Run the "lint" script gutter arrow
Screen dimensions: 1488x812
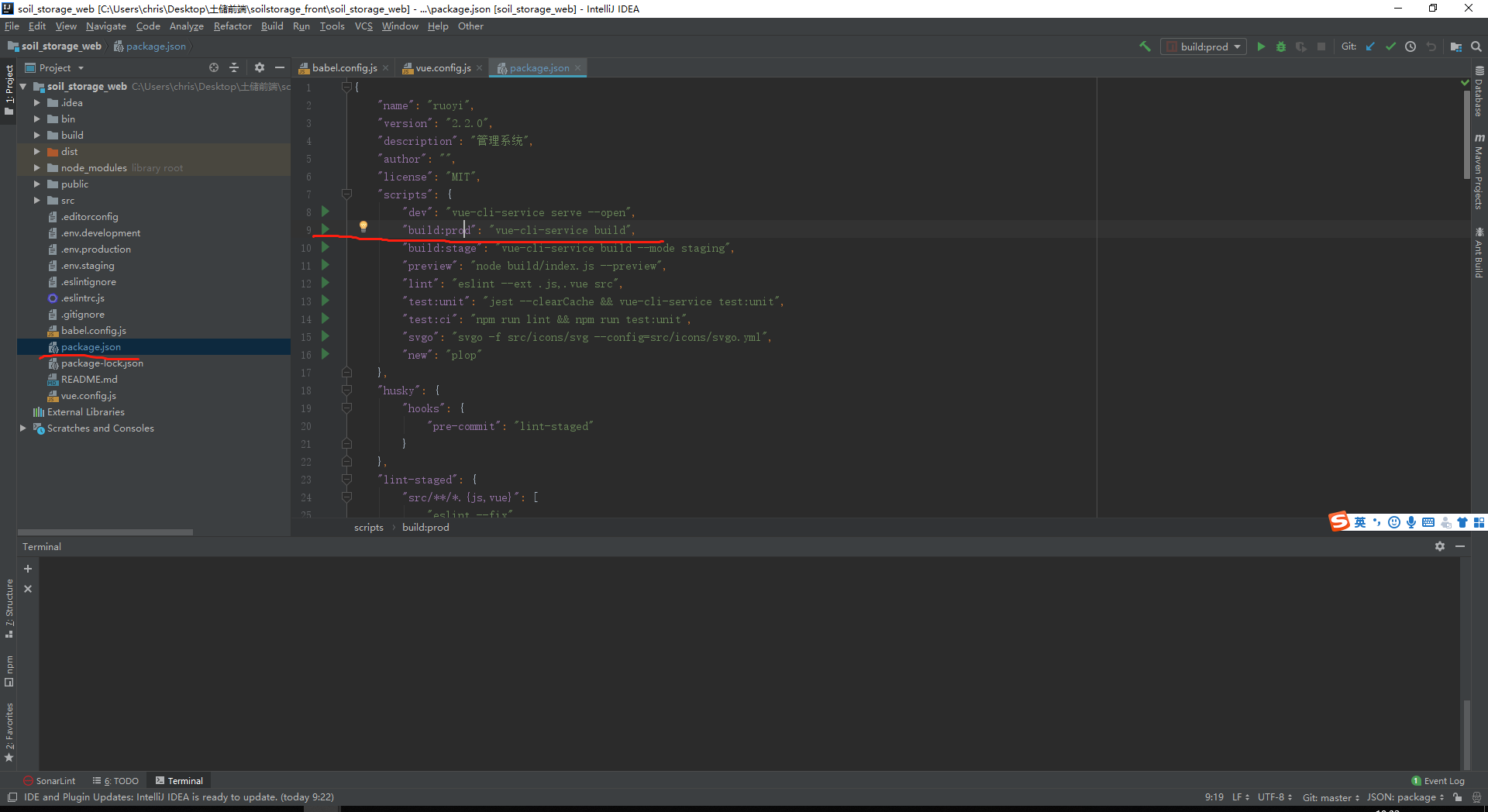click(x=325, y=283)
